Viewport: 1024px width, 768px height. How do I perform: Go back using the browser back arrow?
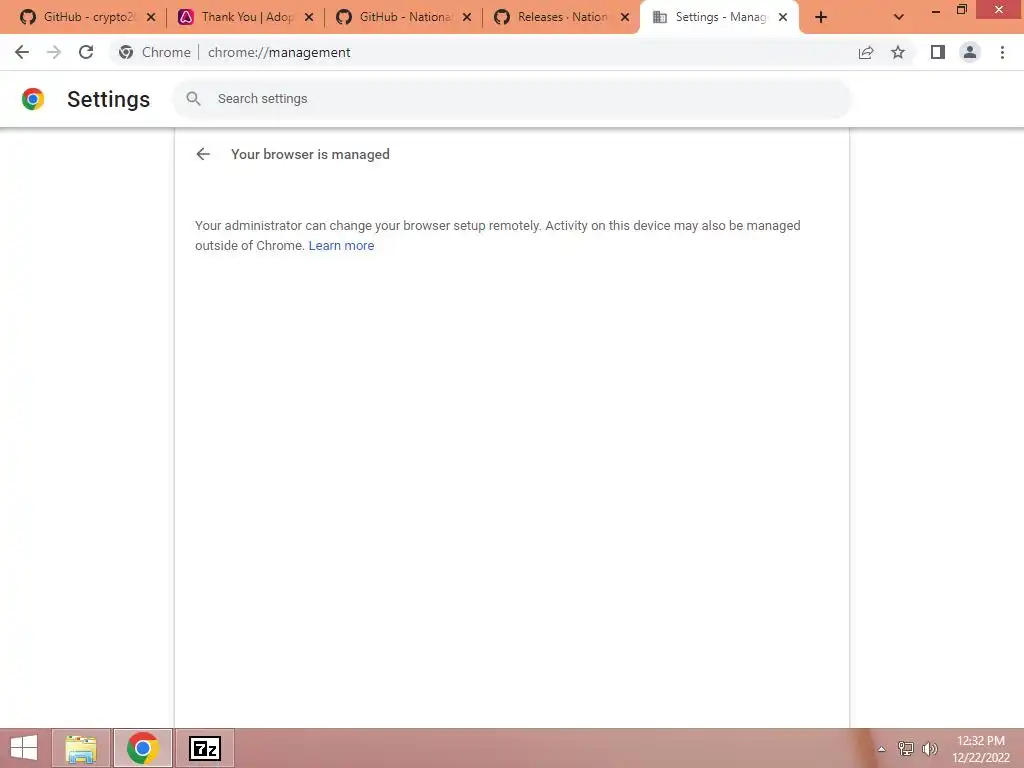point(22,52)
